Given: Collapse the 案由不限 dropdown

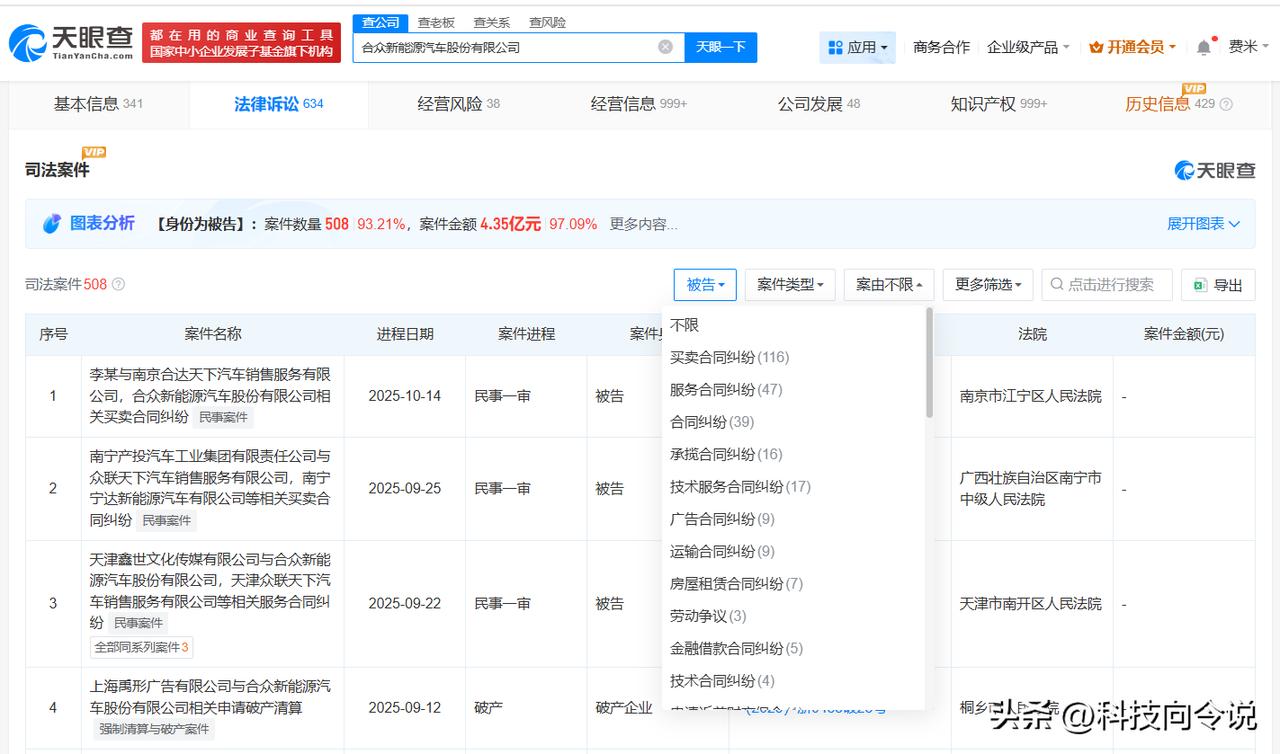Looking at the screenshot, I should 889,285.
